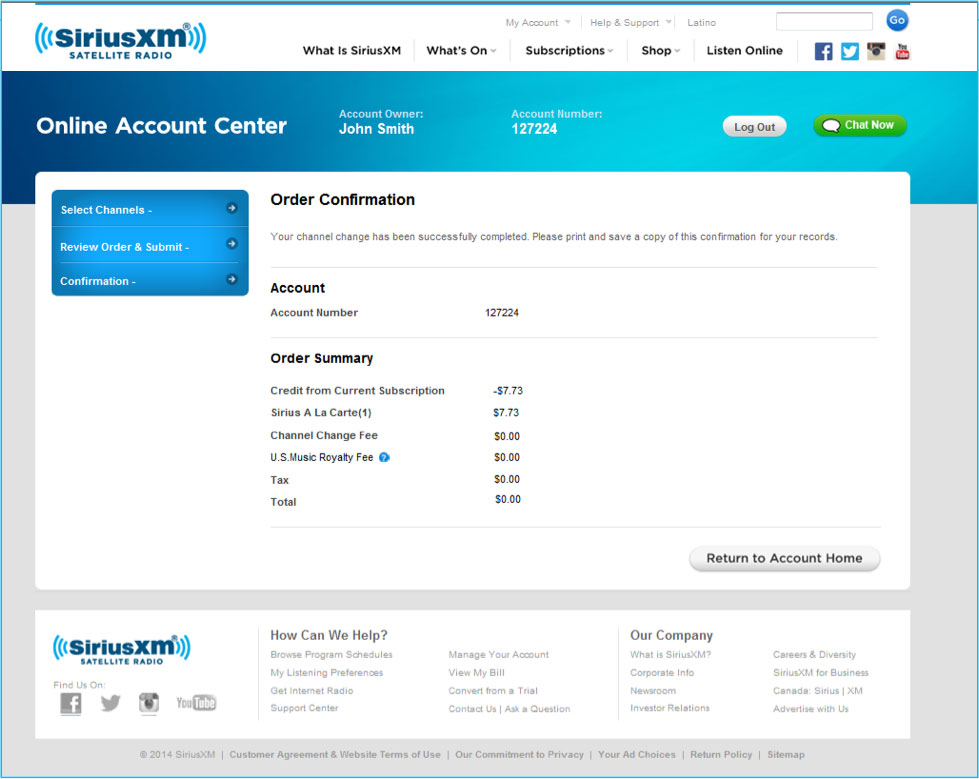Open the header Twitter icon
Screen dimensions: 979x779
tap(850, 51)
